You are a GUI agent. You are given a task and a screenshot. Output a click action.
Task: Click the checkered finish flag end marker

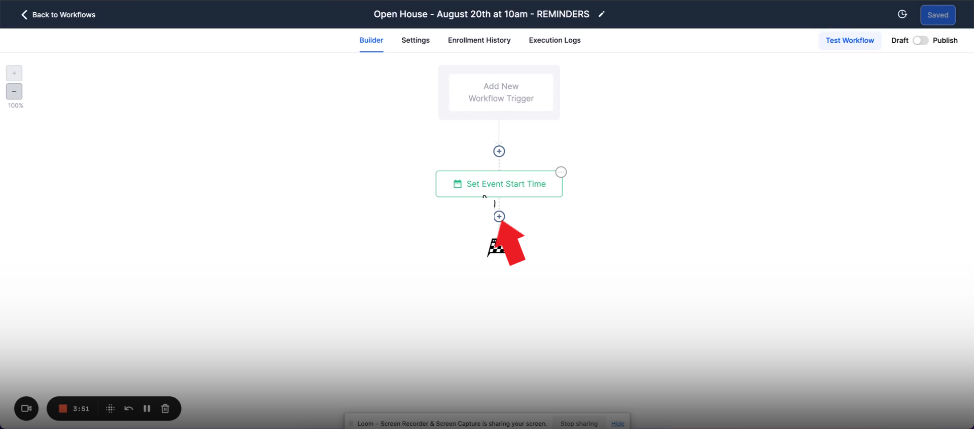pyautogui.click(x=496, y=248)
